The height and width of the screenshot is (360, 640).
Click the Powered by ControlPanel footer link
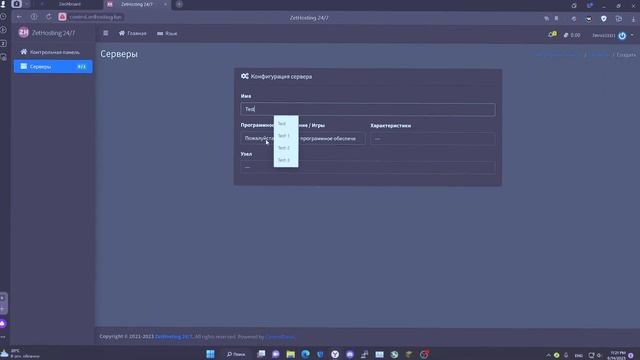[280, 337]
